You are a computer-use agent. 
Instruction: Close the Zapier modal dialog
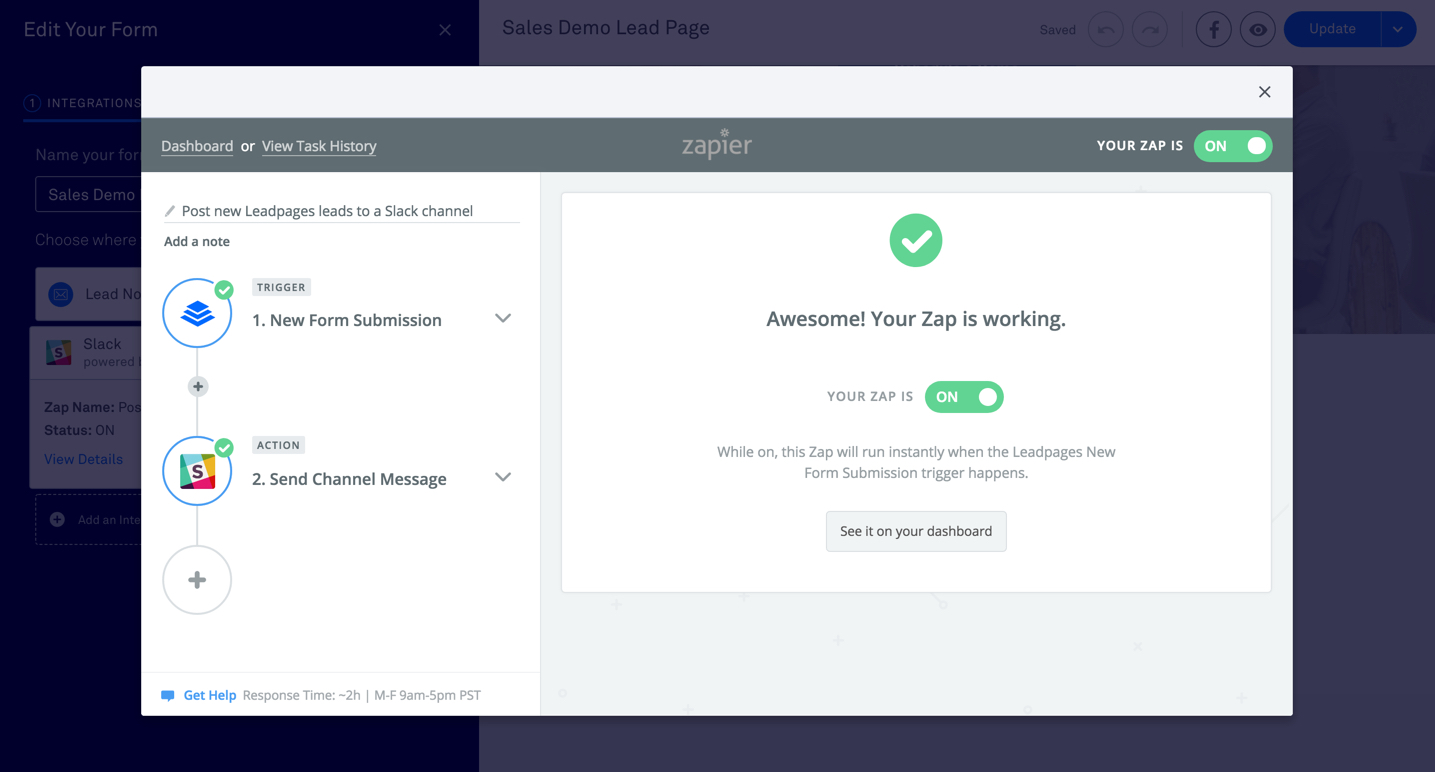(x=1265, y=92)
